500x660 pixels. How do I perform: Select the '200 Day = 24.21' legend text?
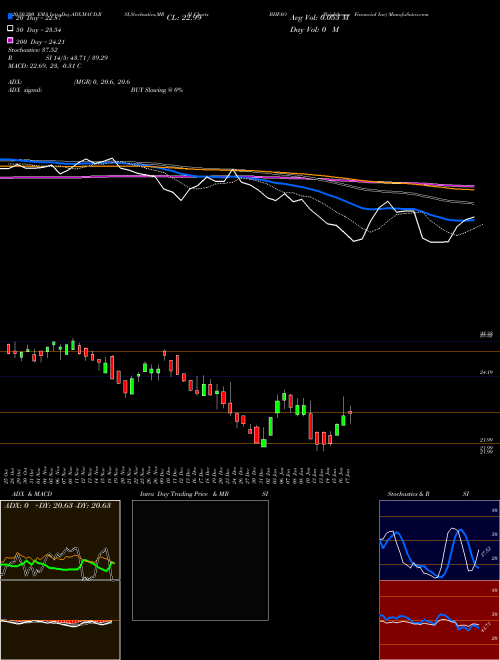(x=40, y=42)
